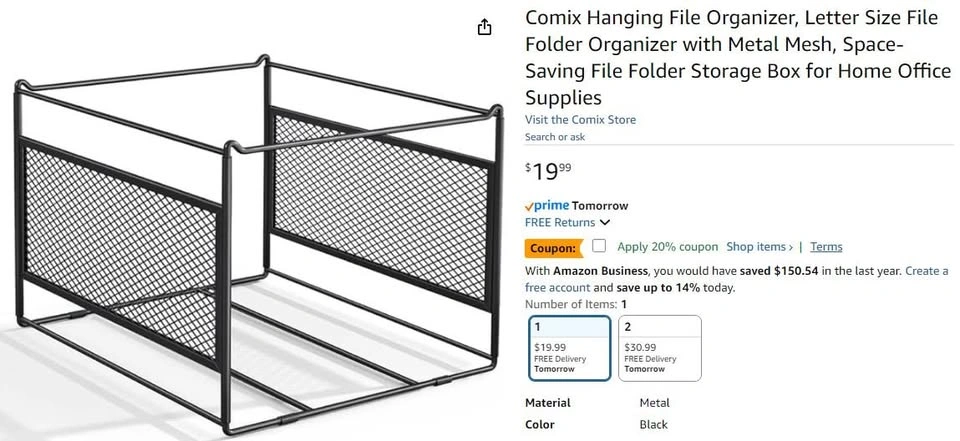Screen dimensions: 960x441
Task: Click the Tomorrow delivery text beside Prime
Action: click(x=600, y=205)
